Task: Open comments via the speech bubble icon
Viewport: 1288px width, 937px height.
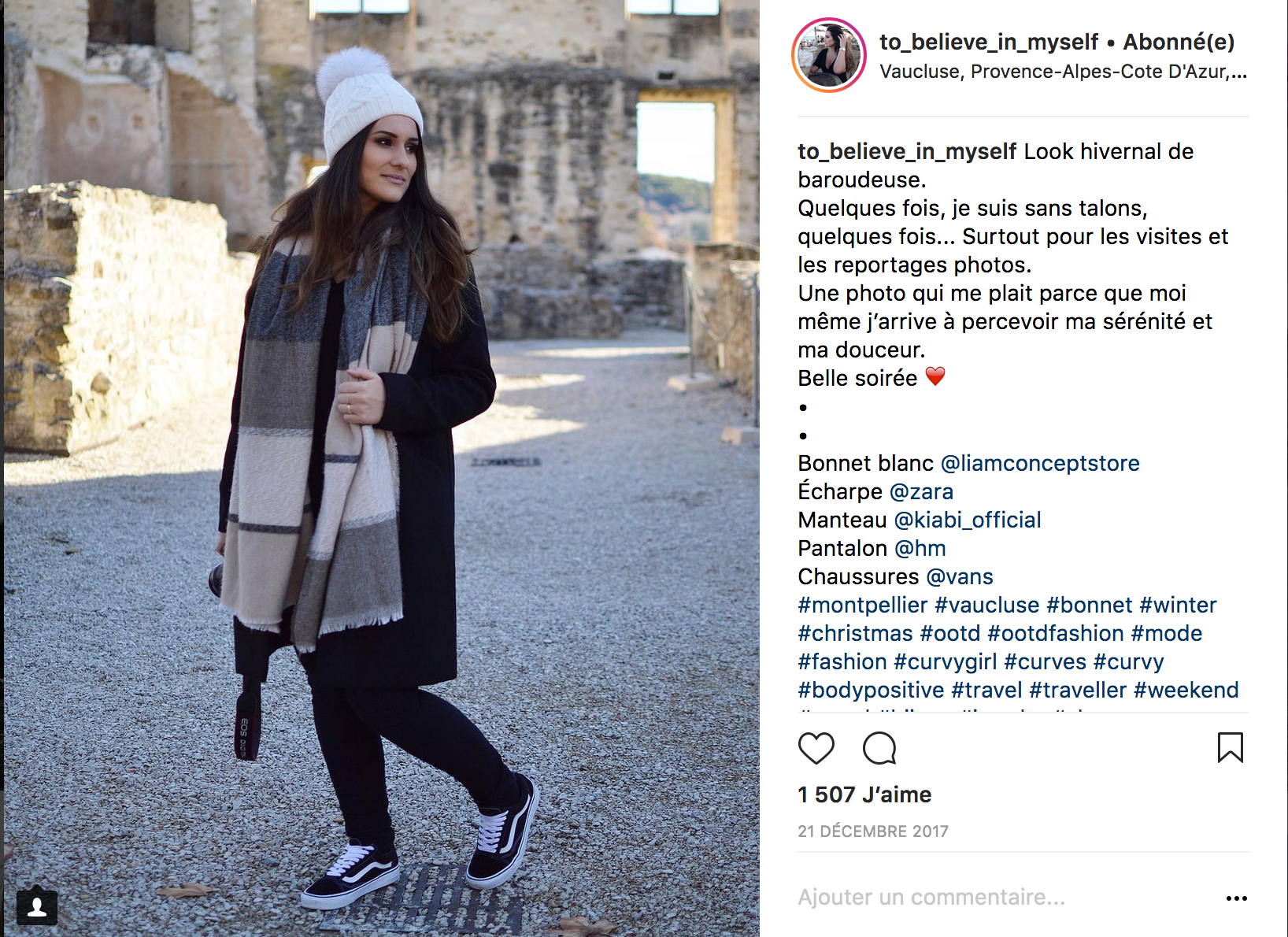Action: [x=879, y=748]
